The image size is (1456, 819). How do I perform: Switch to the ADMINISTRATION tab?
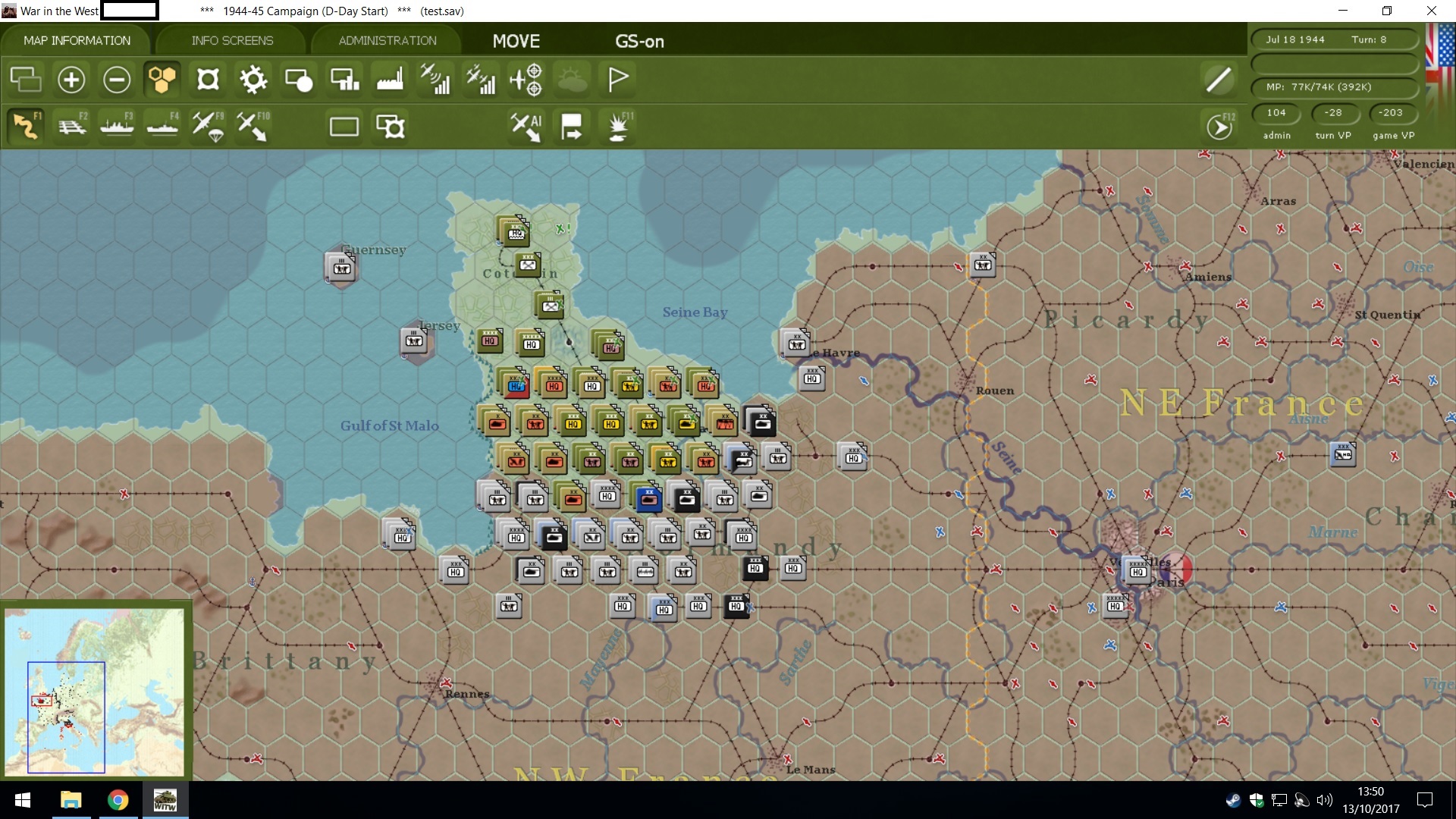pos(388,40)
